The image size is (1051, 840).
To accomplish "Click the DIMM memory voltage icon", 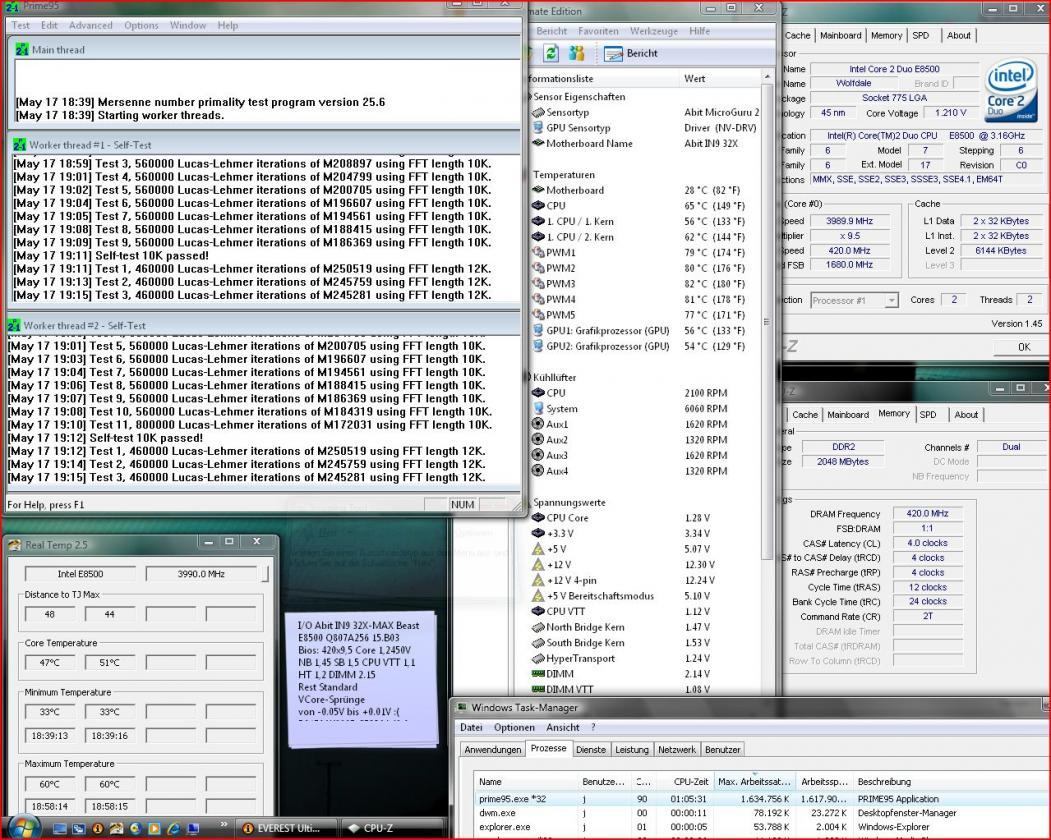I will point(538,674).
